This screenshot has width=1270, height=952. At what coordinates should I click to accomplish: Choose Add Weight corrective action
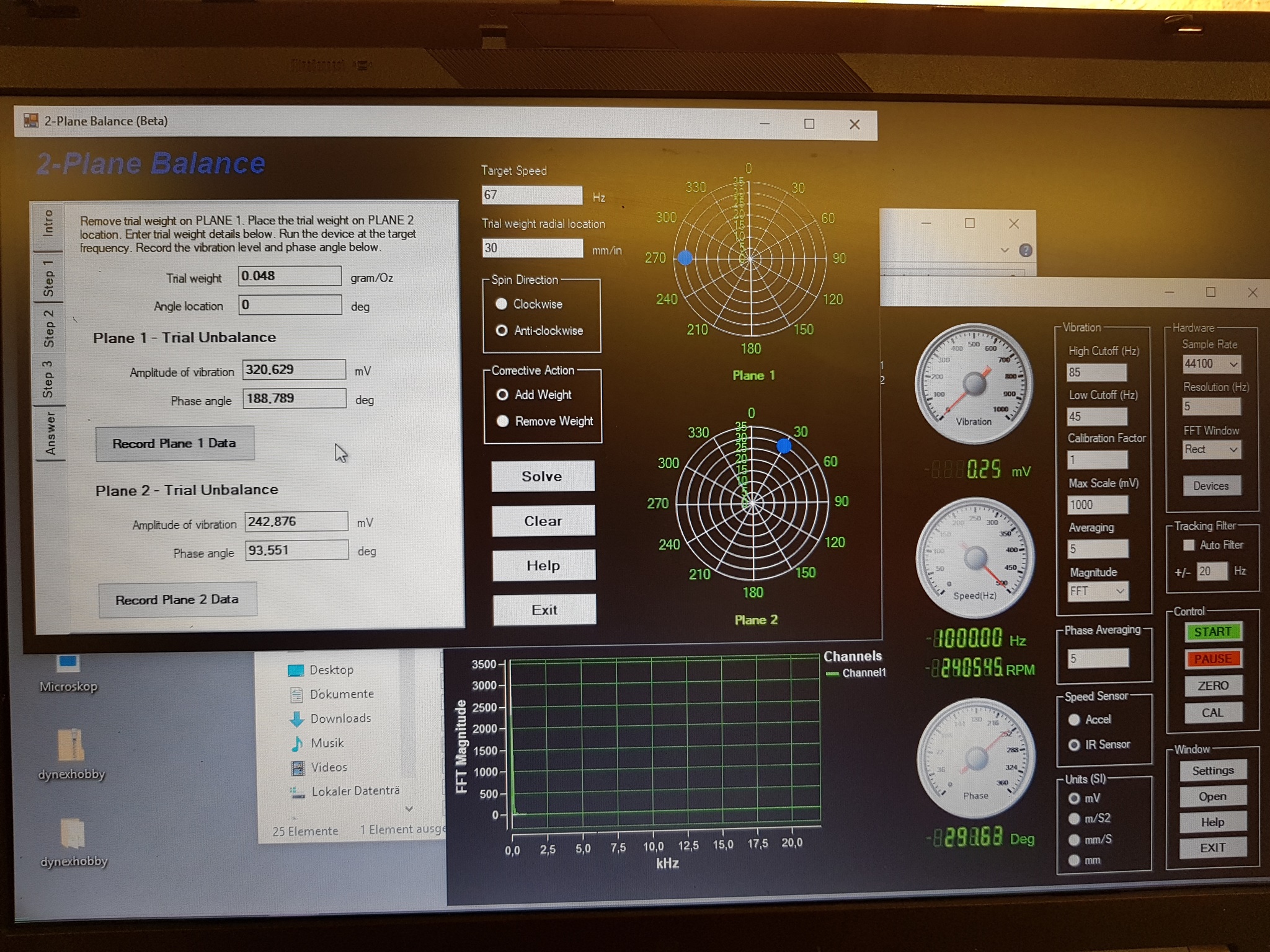[502, 395]
